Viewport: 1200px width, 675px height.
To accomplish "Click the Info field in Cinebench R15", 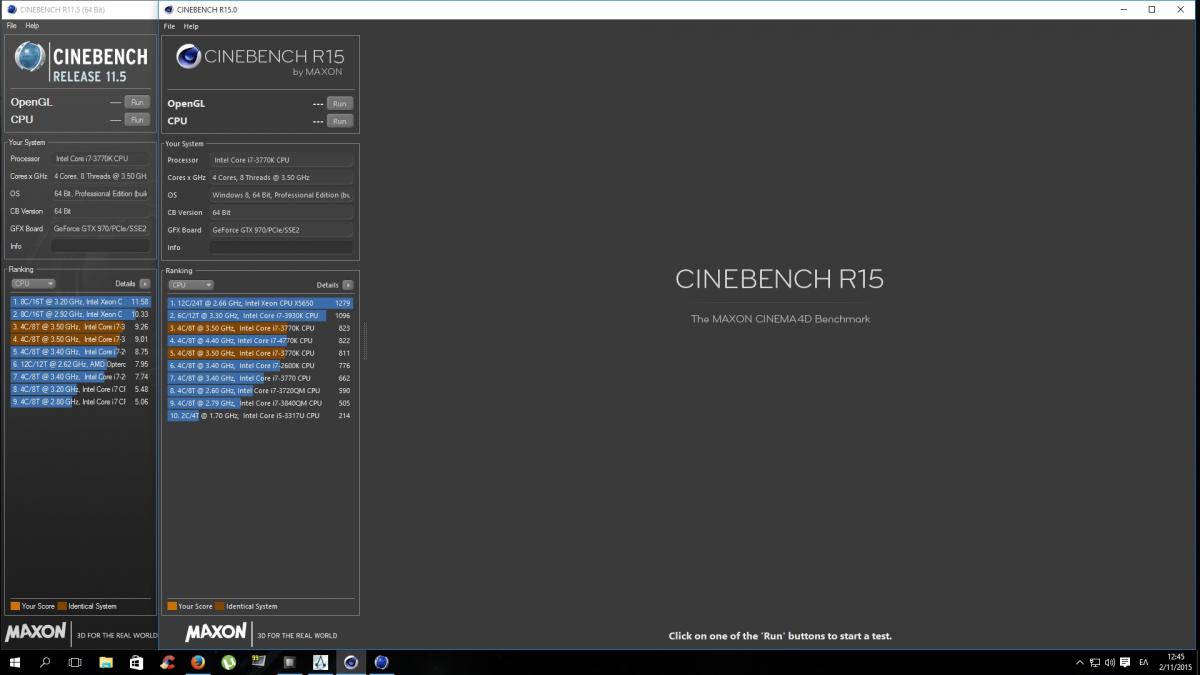I will [281, 247].
